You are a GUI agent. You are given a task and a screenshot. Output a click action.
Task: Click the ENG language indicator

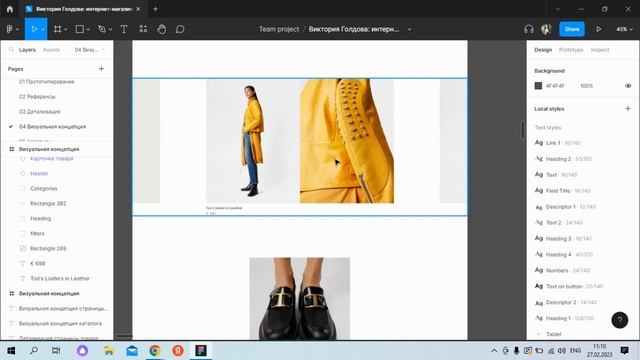576,350
